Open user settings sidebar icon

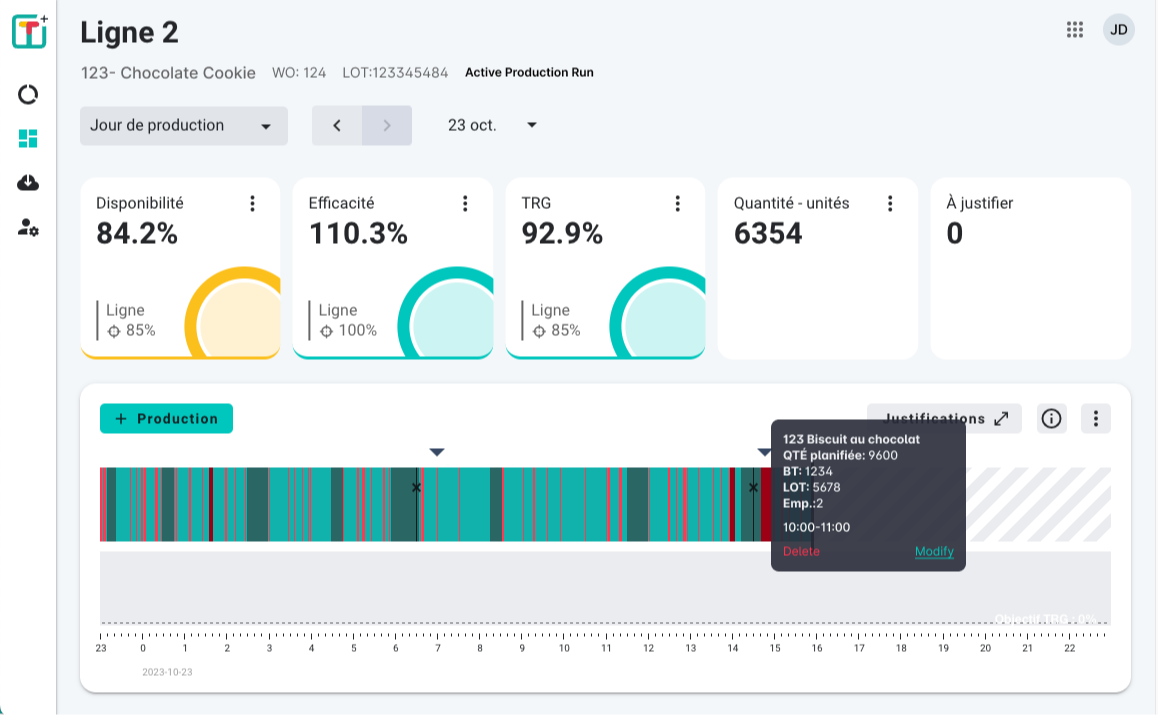[28, 228]
